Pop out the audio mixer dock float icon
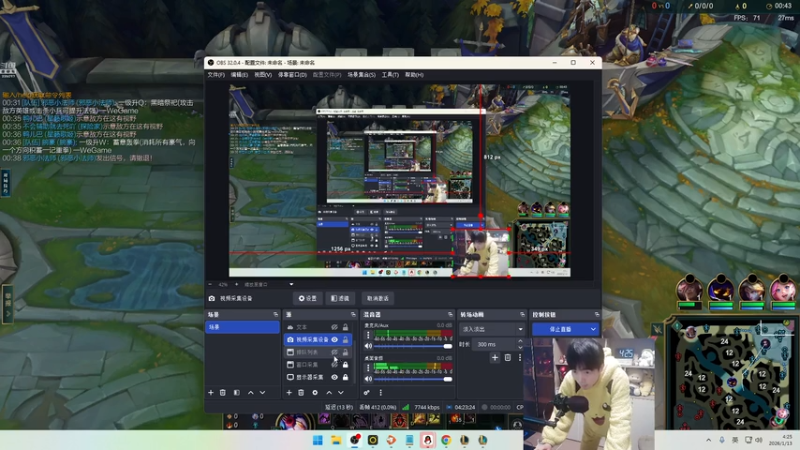Screen dimensions: 800x450 450,314
